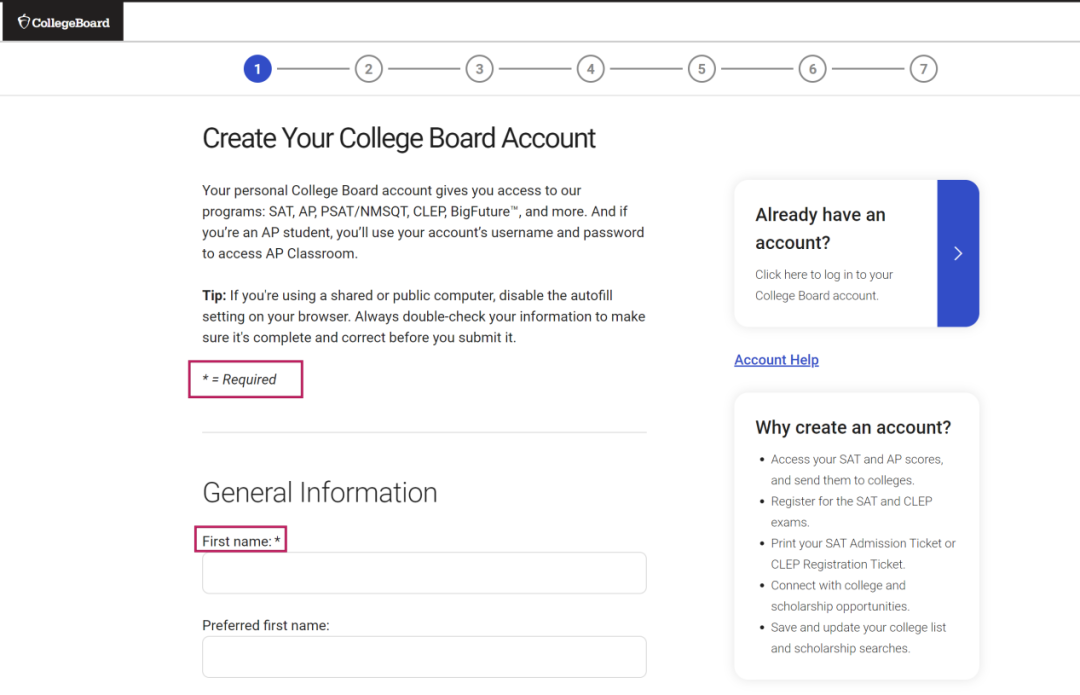Click the College Board logo
Viewport: 1080px width, 695px height.
point(63,22)
